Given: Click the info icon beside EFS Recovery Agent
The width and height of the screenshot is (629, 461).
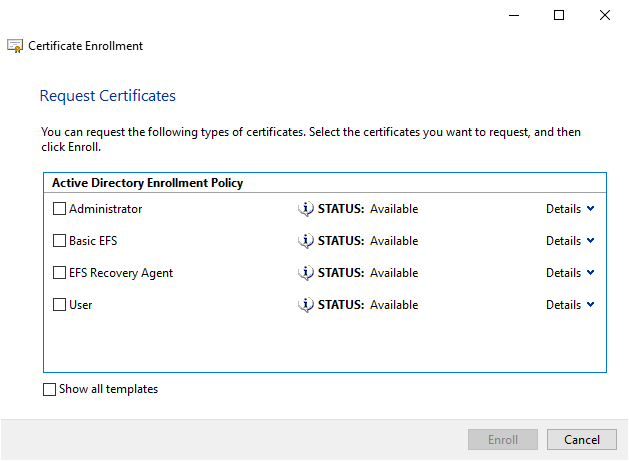Looking at the screenshot, I should [x=306, y=273].
